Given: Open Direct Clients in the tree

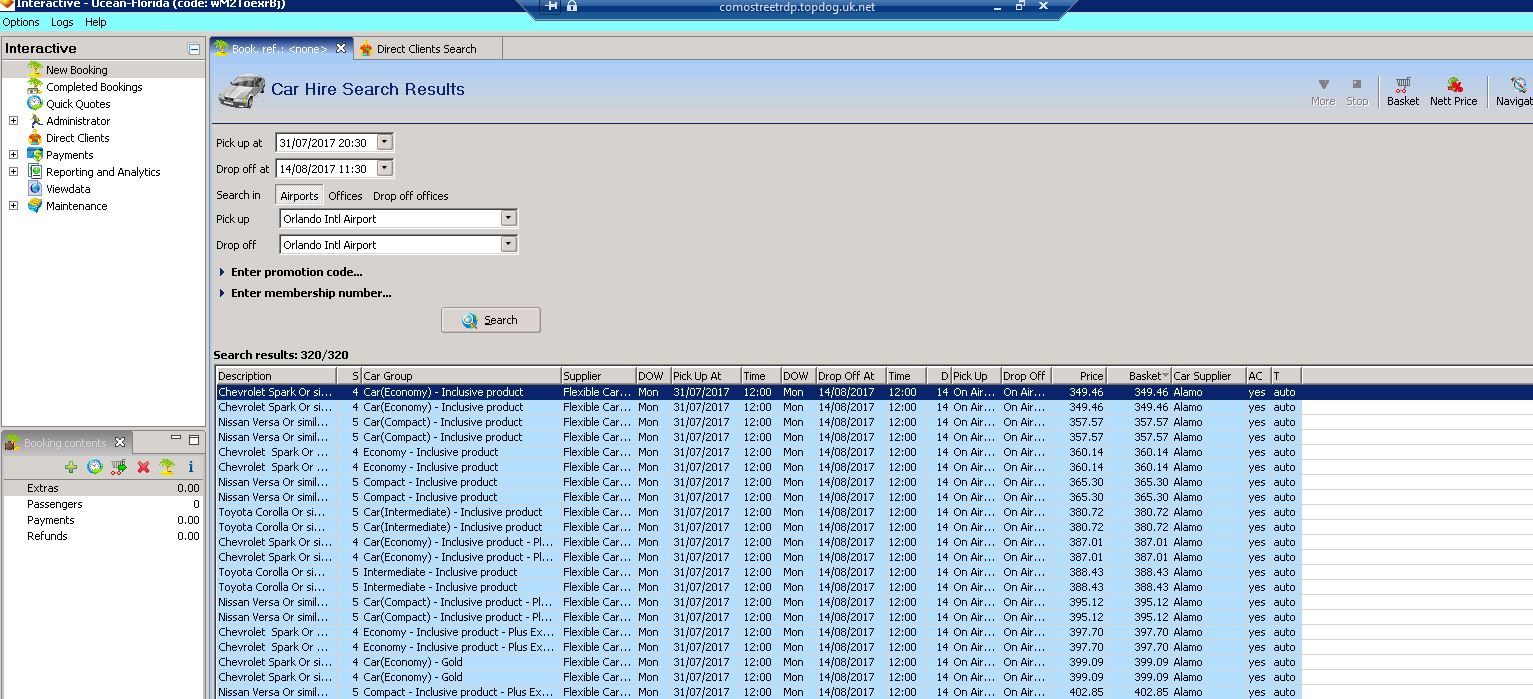Looking at the screenshot, I should [77, 138].
